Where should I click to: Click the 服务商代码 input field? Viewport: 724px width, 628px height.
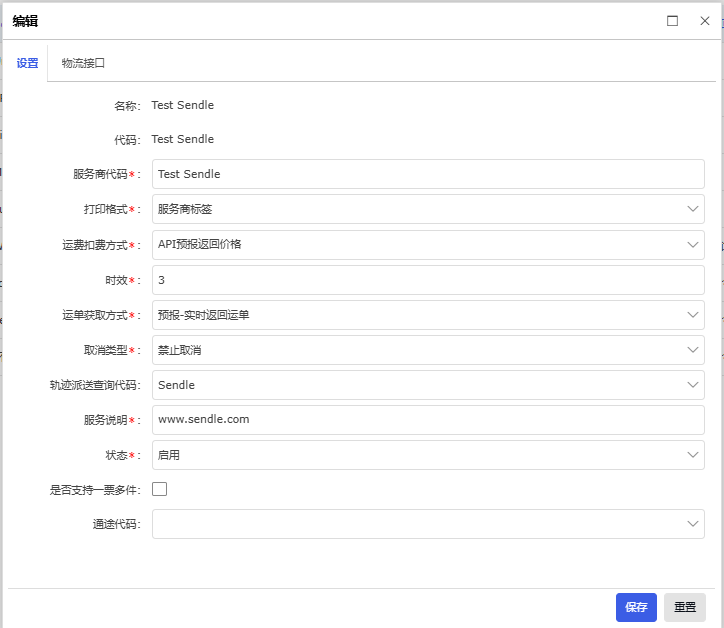coord(427,174)
